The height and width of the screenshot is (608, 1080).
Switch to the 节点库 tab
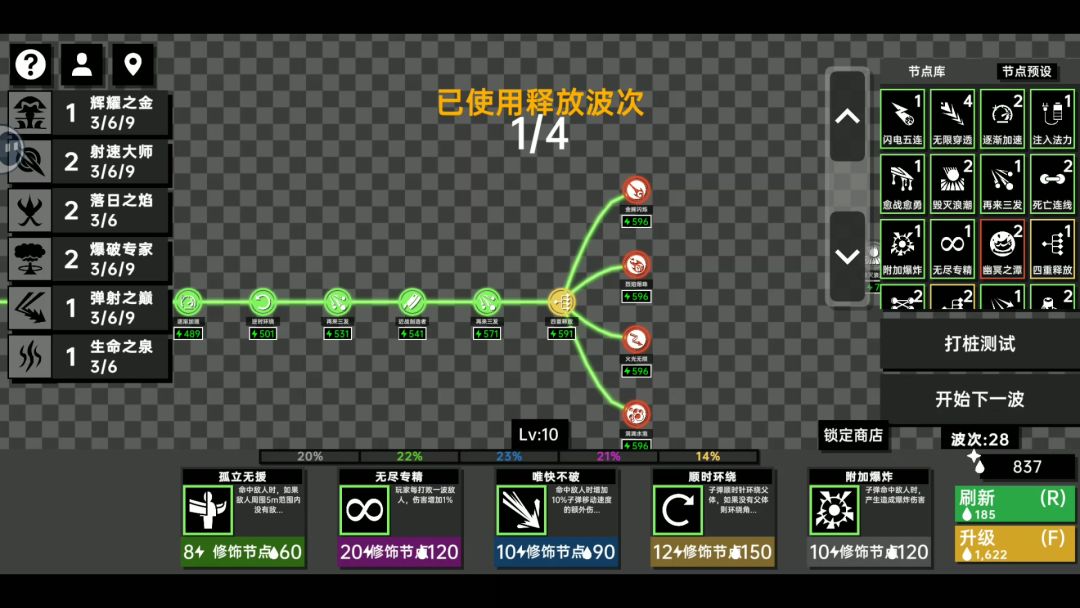pos(926,72)
